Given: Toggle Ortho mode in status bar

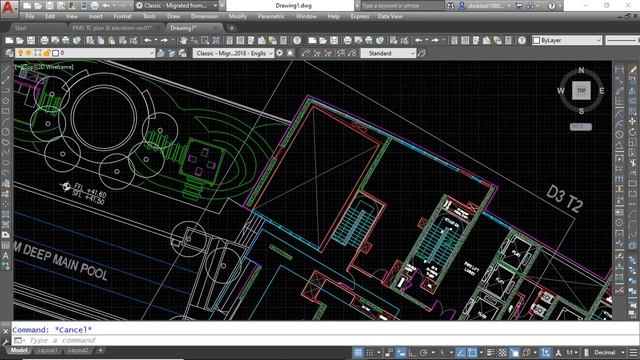Looking at the screenshot, I should 412,352.
